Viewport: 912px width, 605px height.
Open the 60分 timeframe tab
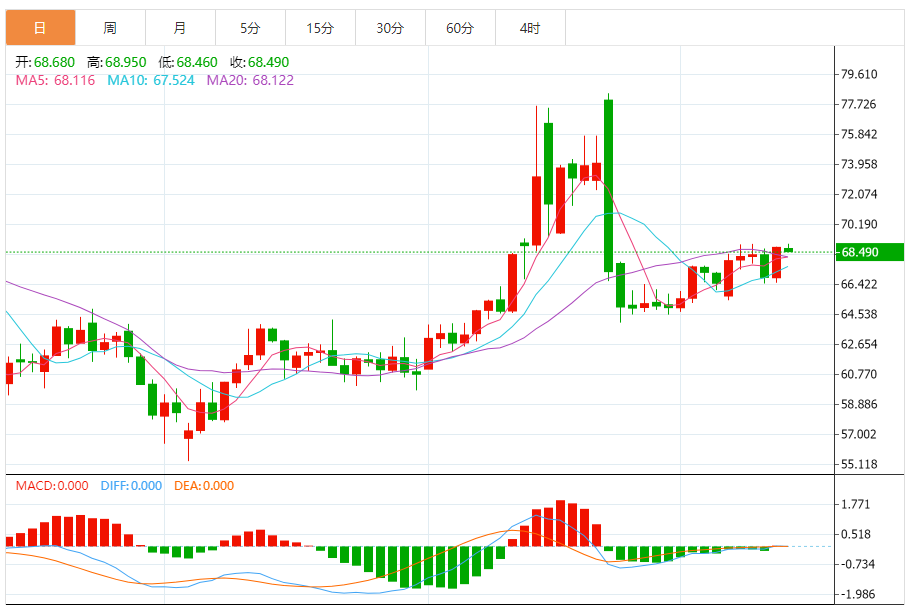pyautogui.click(x=460, y=27)
